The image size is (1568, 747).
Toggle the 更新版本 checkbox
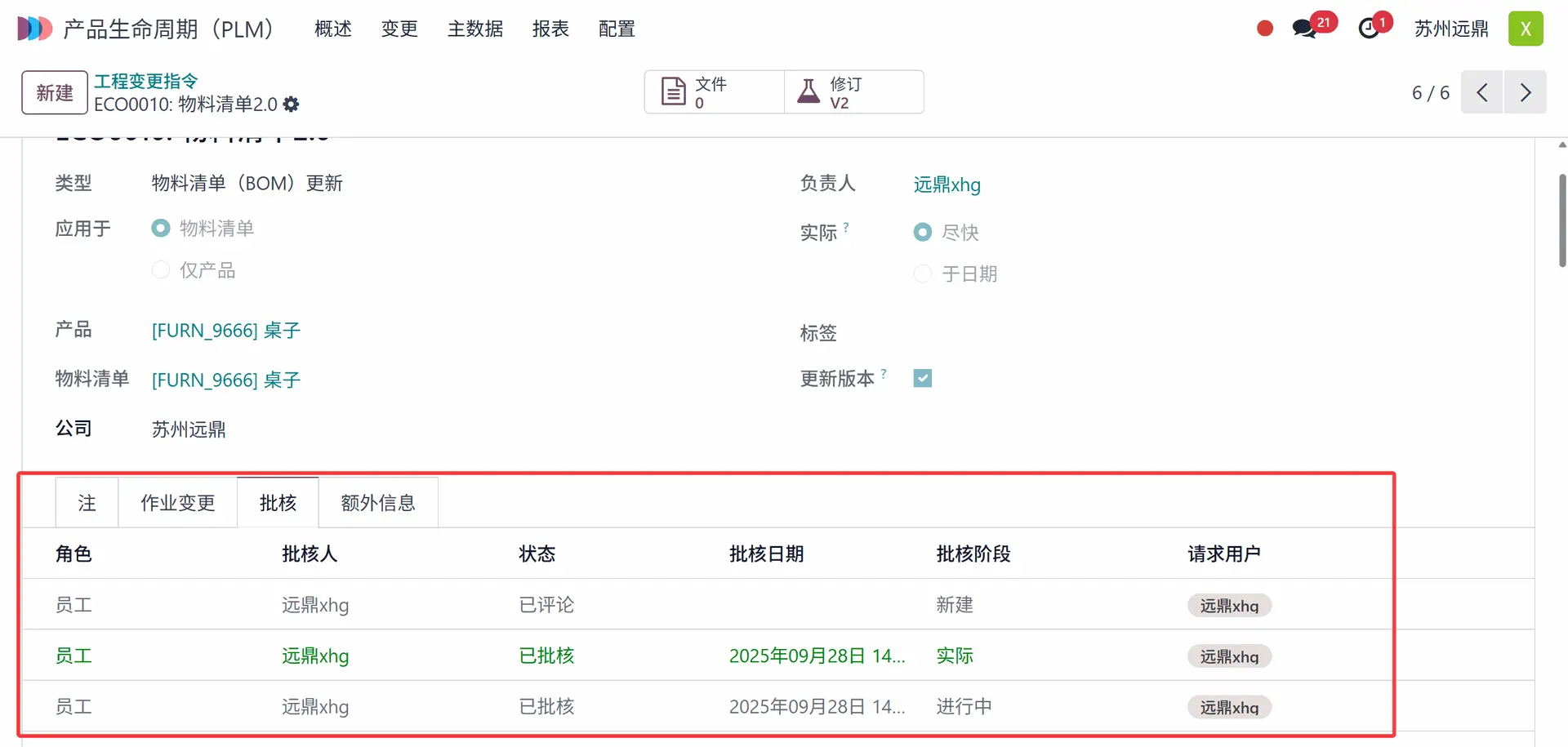coord(923,378)
